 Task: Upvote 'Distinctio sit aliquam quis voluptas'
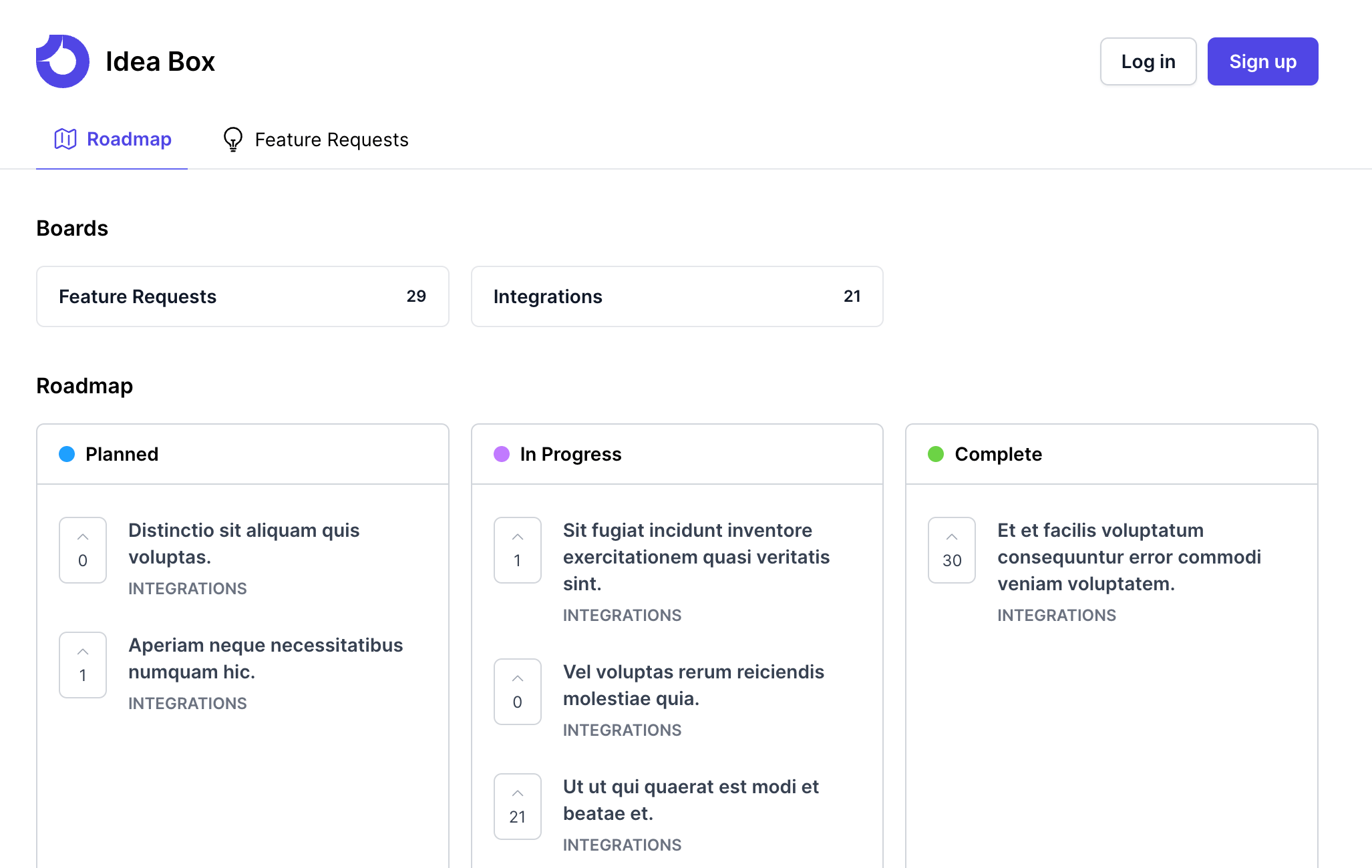click(x=83, y=550)
